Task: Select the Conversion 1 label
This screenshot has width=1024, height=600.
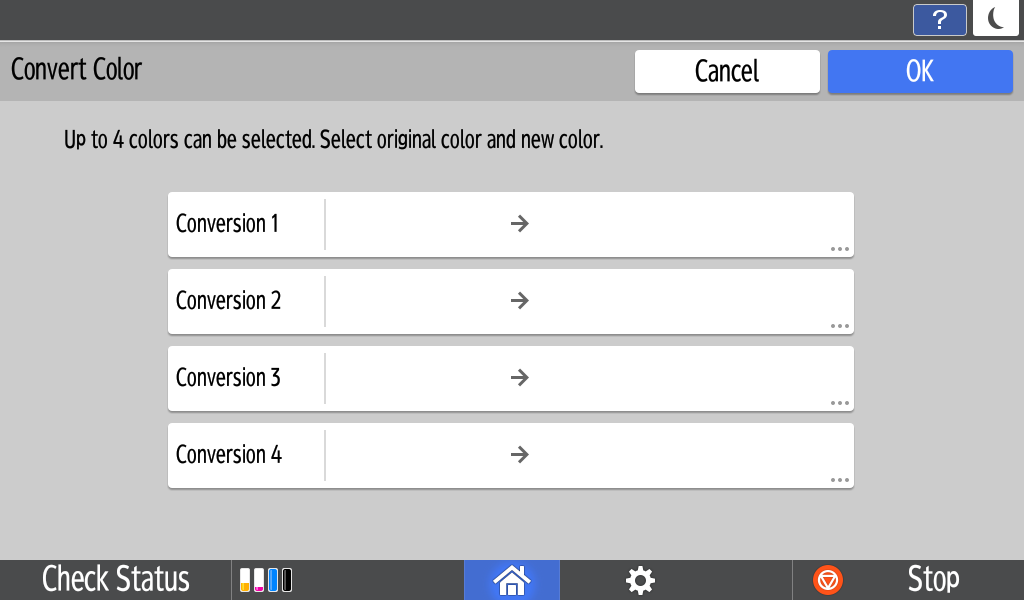Action: tap(228, 224)
